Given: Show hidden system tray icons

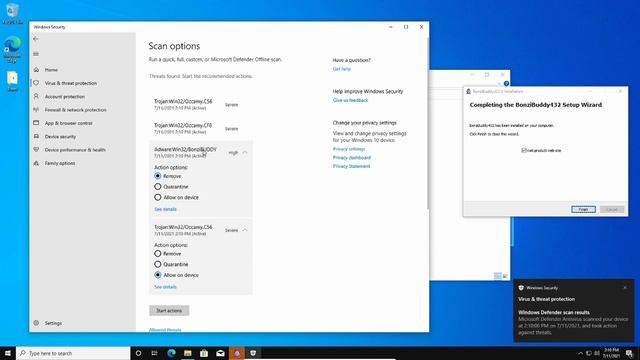Looking at the screenshot, I should point(580,353).
